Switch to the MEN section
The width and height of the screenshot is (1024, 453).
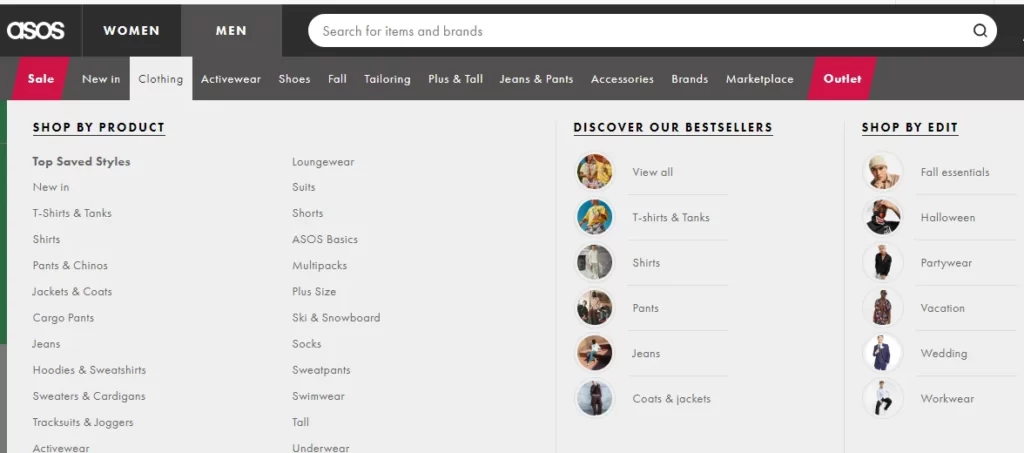pyautogui.click(x=231, y=31)
